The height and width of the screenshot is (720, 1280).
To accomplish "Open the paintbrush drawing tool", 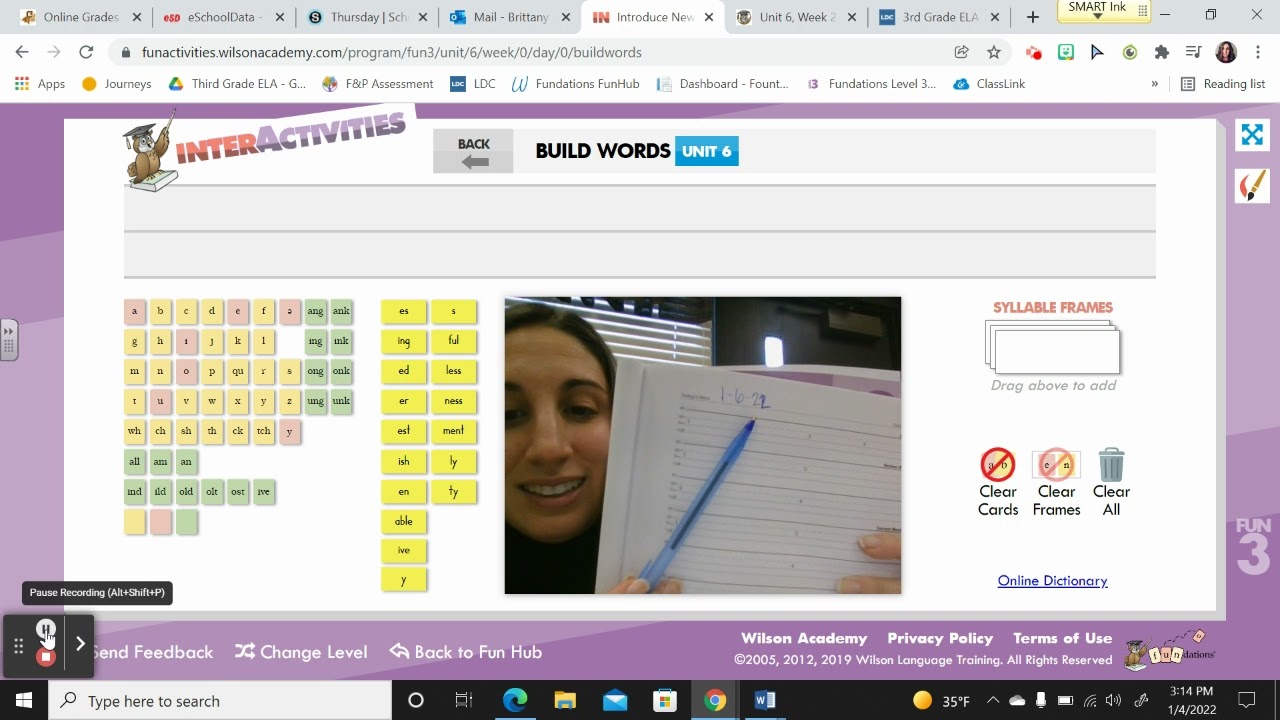I will [x=1252, y=185].
